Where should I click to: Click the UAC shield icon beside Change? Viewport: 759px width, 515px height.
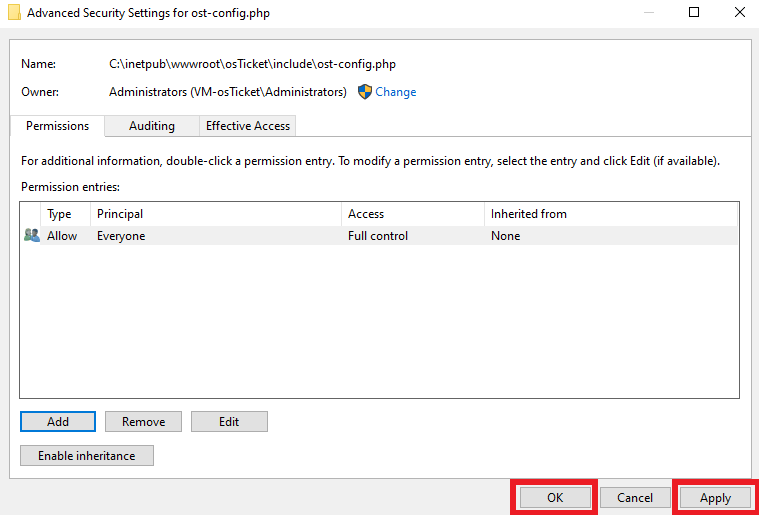pos(364,92)
